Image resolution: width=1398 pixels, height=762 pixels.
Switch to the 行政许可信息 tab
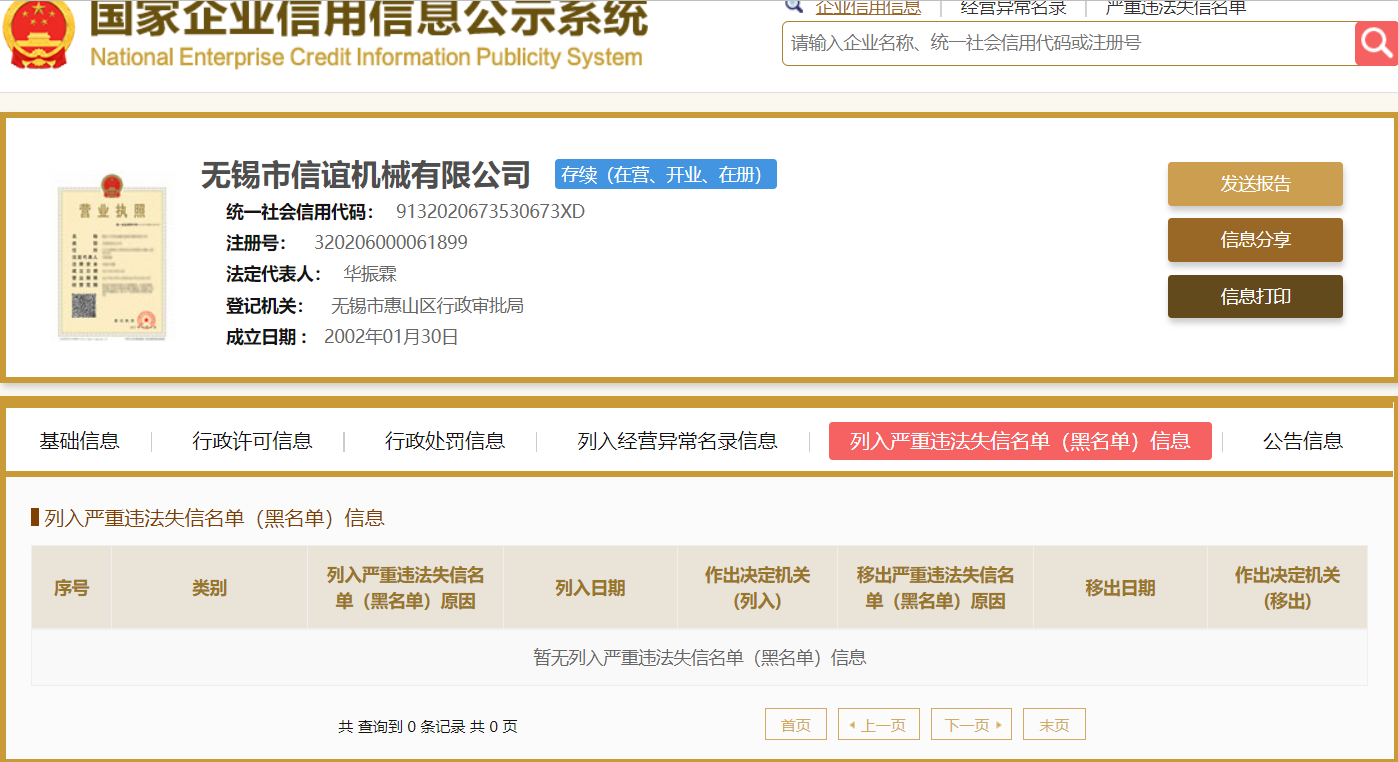252,441
